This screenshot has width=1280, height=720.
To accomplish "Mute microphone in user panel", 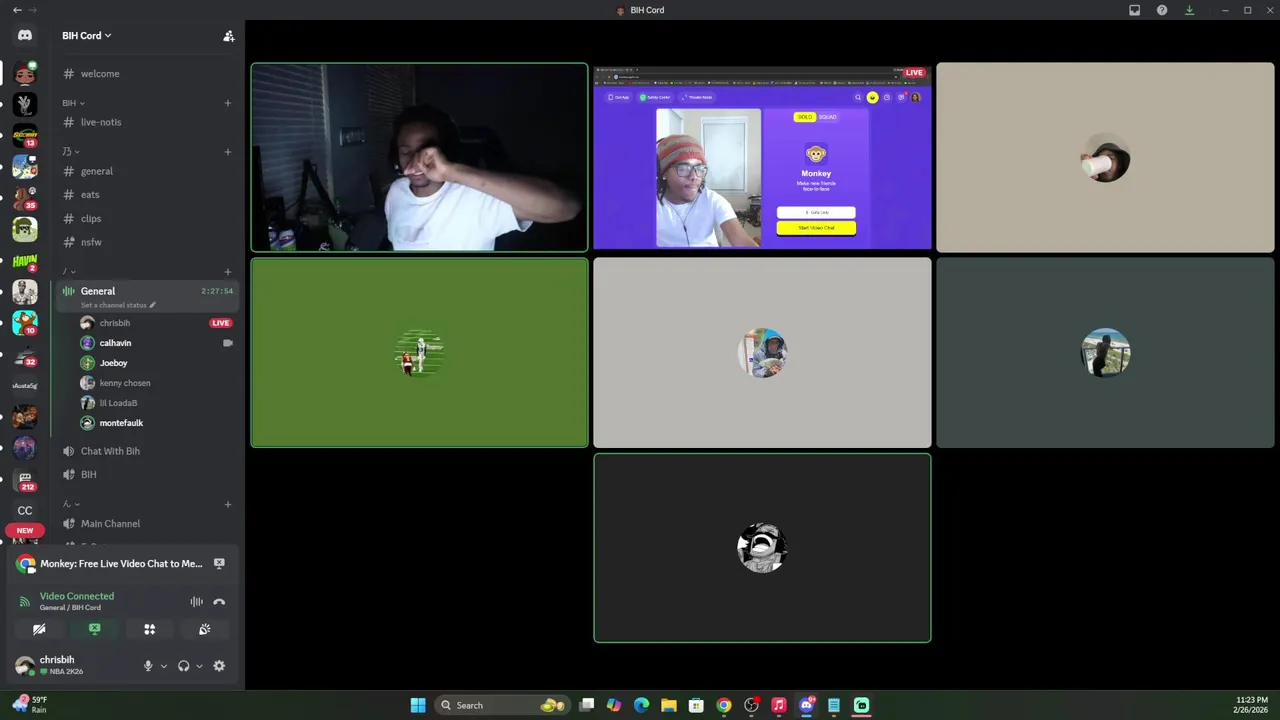I will click(x=148, y=666).
